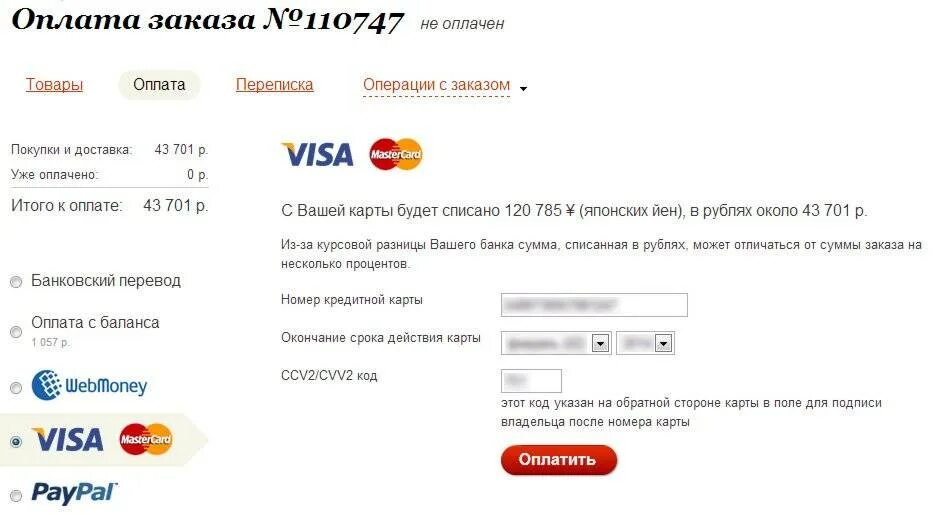The width and height of the screenshot is (933, 515).
Task: Click into the CCV2/CVV2 code field
Action: [x=531, y=381]
